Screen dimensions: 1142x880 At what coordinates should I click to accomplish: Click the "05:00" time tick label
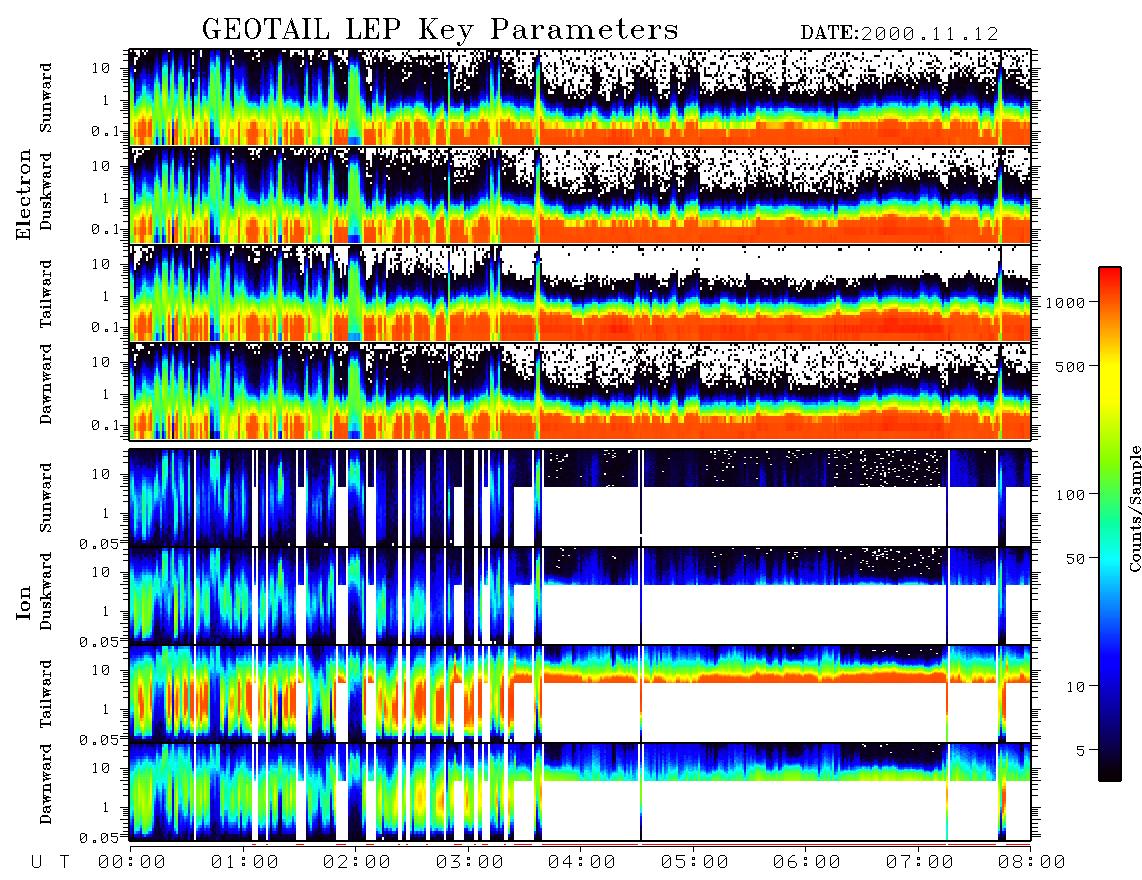pos(695,862)
